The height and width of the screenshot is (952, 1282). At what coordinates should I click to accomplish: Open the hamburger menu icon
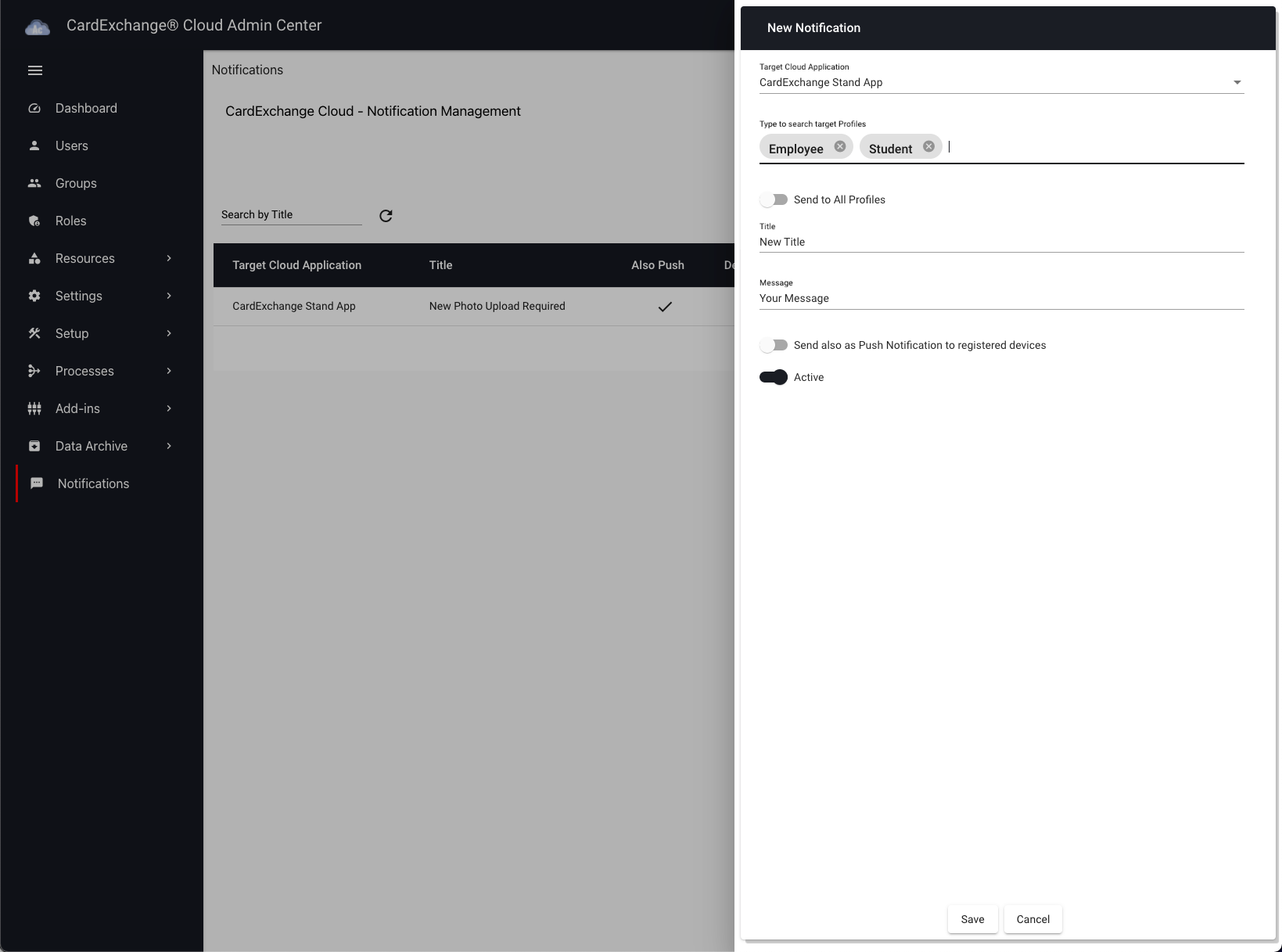(x=35, y=70)
